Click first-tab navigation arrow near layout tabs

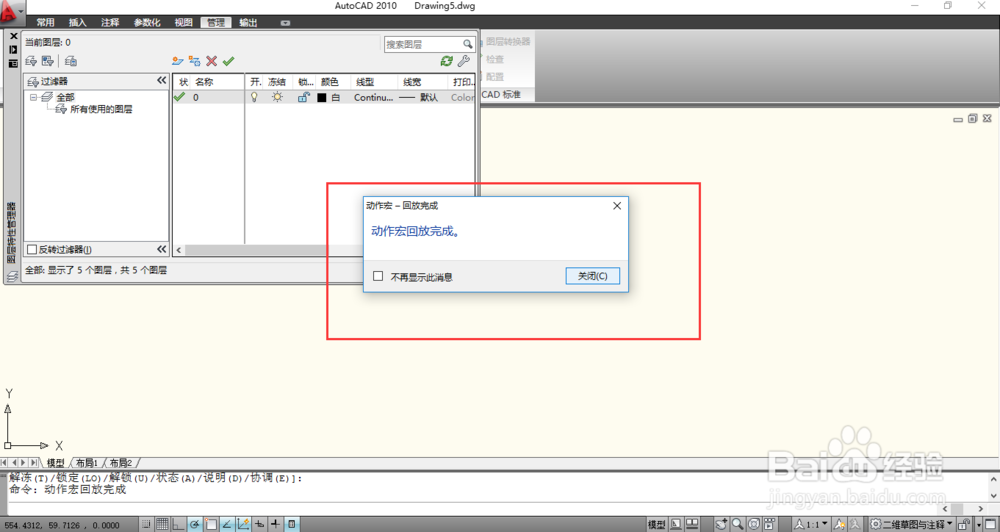point(5,462)
